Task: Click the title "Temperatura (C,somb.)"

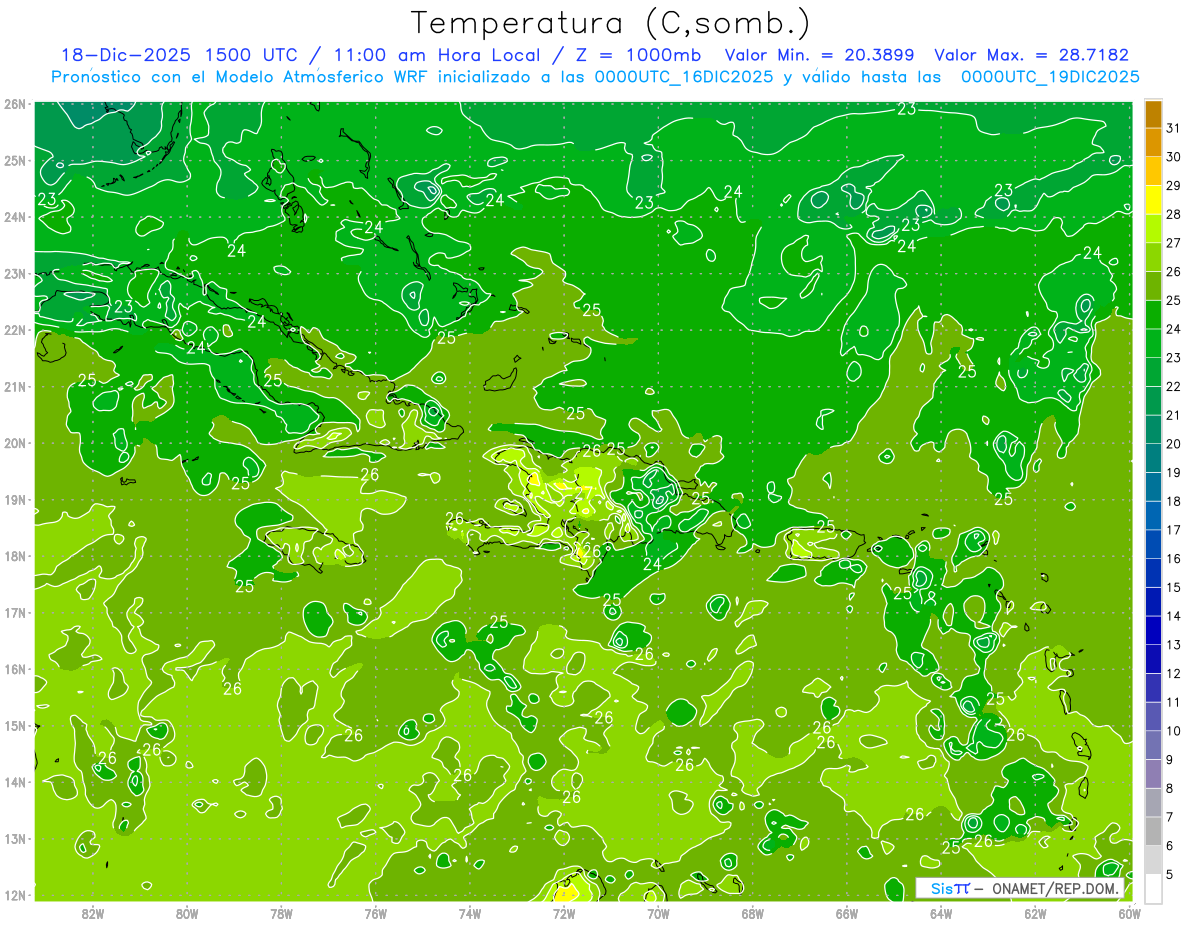Action: [611, 23]
